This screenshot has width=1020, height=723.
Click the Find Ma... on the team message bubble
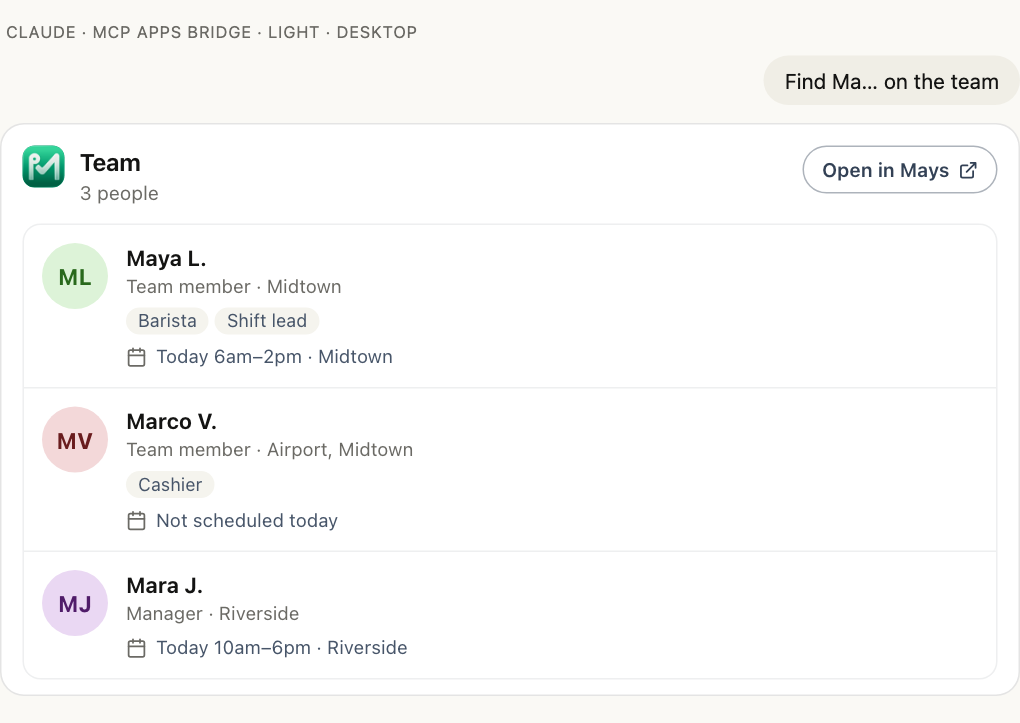click(x=891, y=81)
